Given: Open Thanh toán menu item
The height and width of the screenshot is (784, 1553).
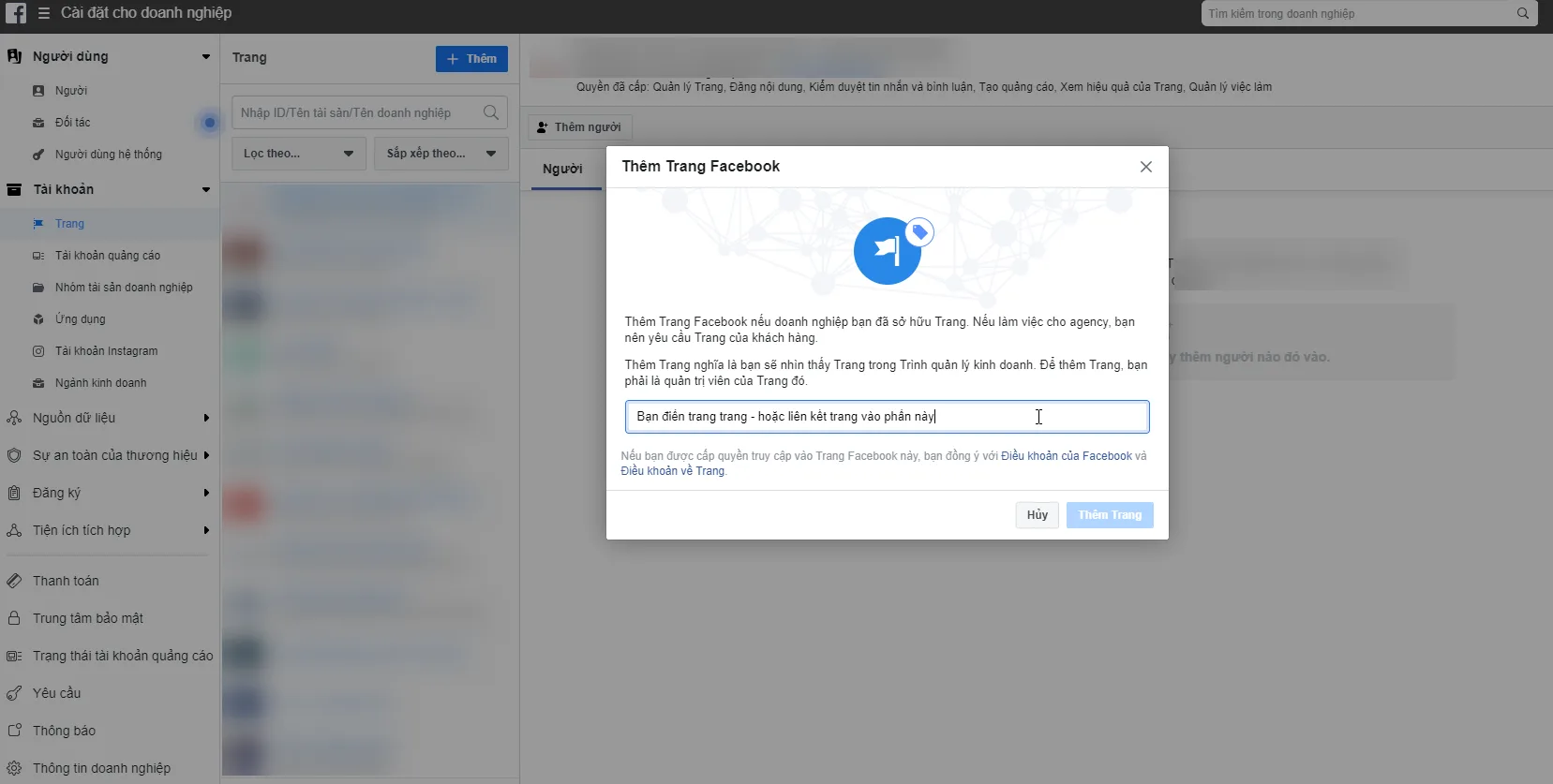Looking at the screenshot, I should [66, 581].
